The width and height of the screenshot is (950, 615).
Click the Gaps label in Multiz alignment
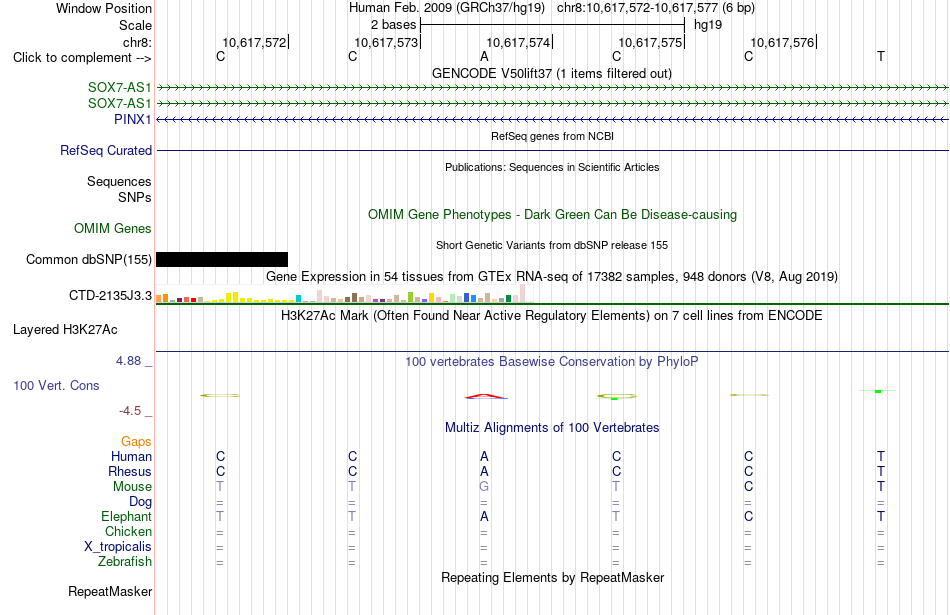coord(136,441)
